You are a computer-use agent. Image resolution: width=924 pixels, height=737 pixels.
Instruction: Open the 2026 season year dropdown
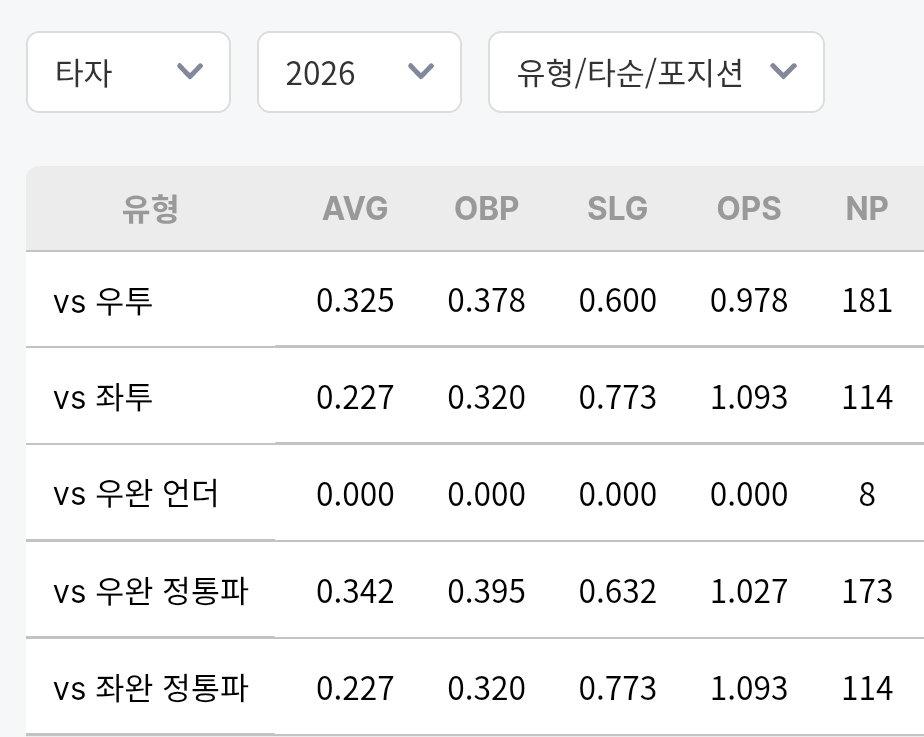click(x=359, y=72)
